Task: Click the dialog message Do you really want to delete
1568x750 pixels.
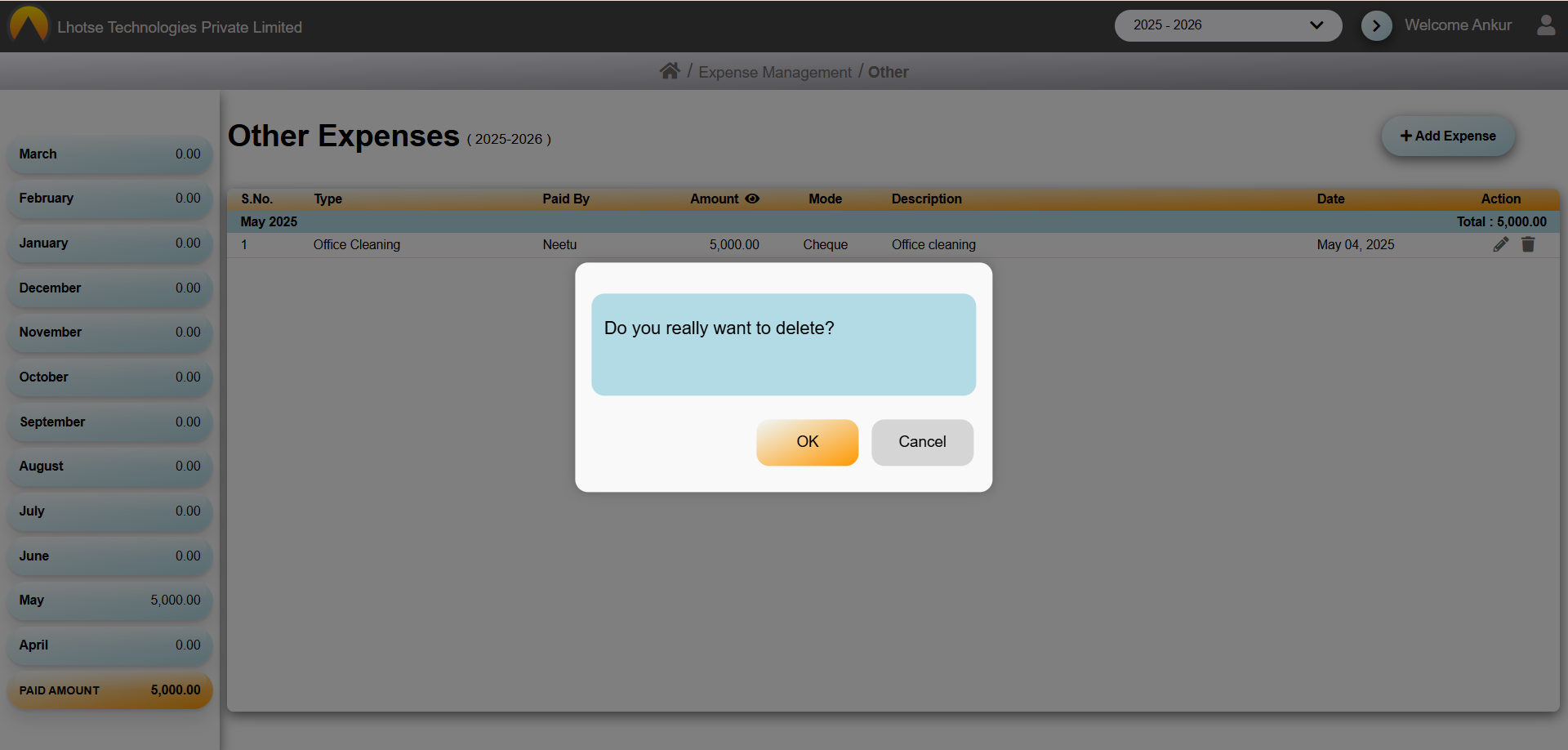Action: click(719, 328)
